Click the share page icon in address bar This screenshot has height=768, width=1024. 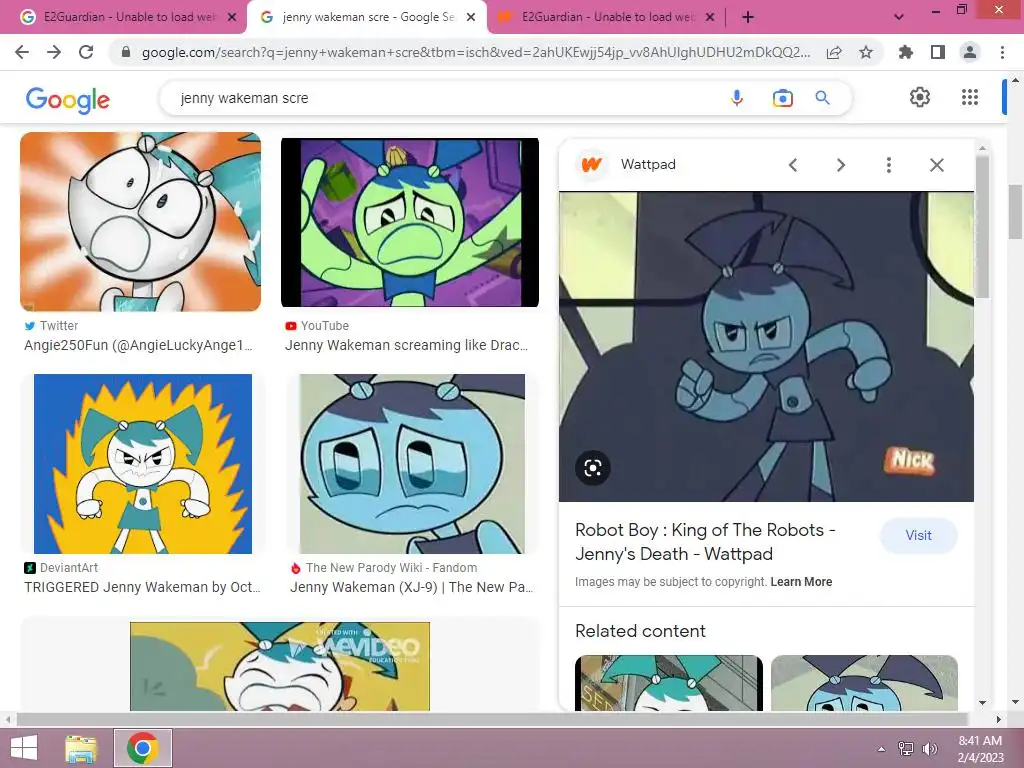834,52
